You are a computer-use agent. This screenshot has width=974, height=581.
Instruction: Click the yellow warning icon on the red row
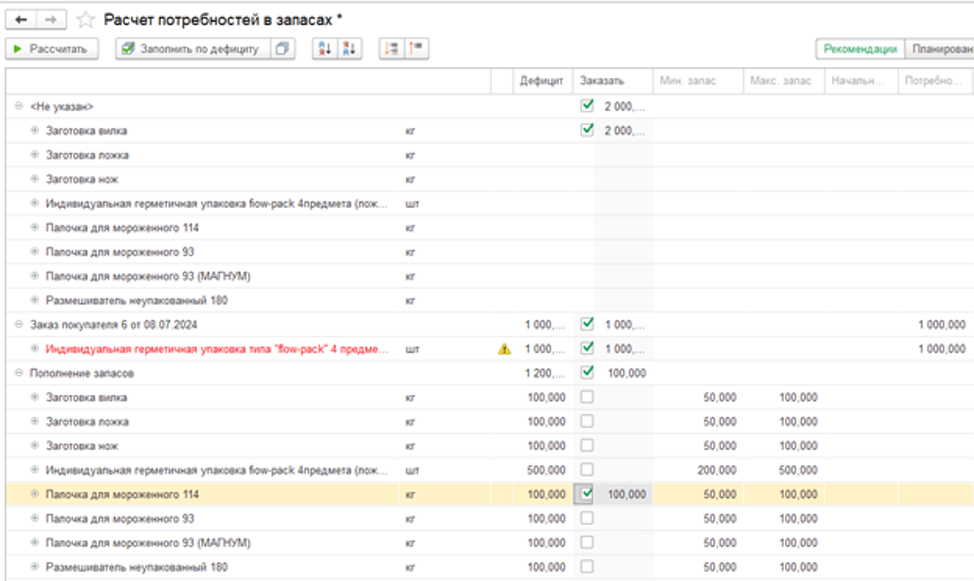(x=504, y=349)
